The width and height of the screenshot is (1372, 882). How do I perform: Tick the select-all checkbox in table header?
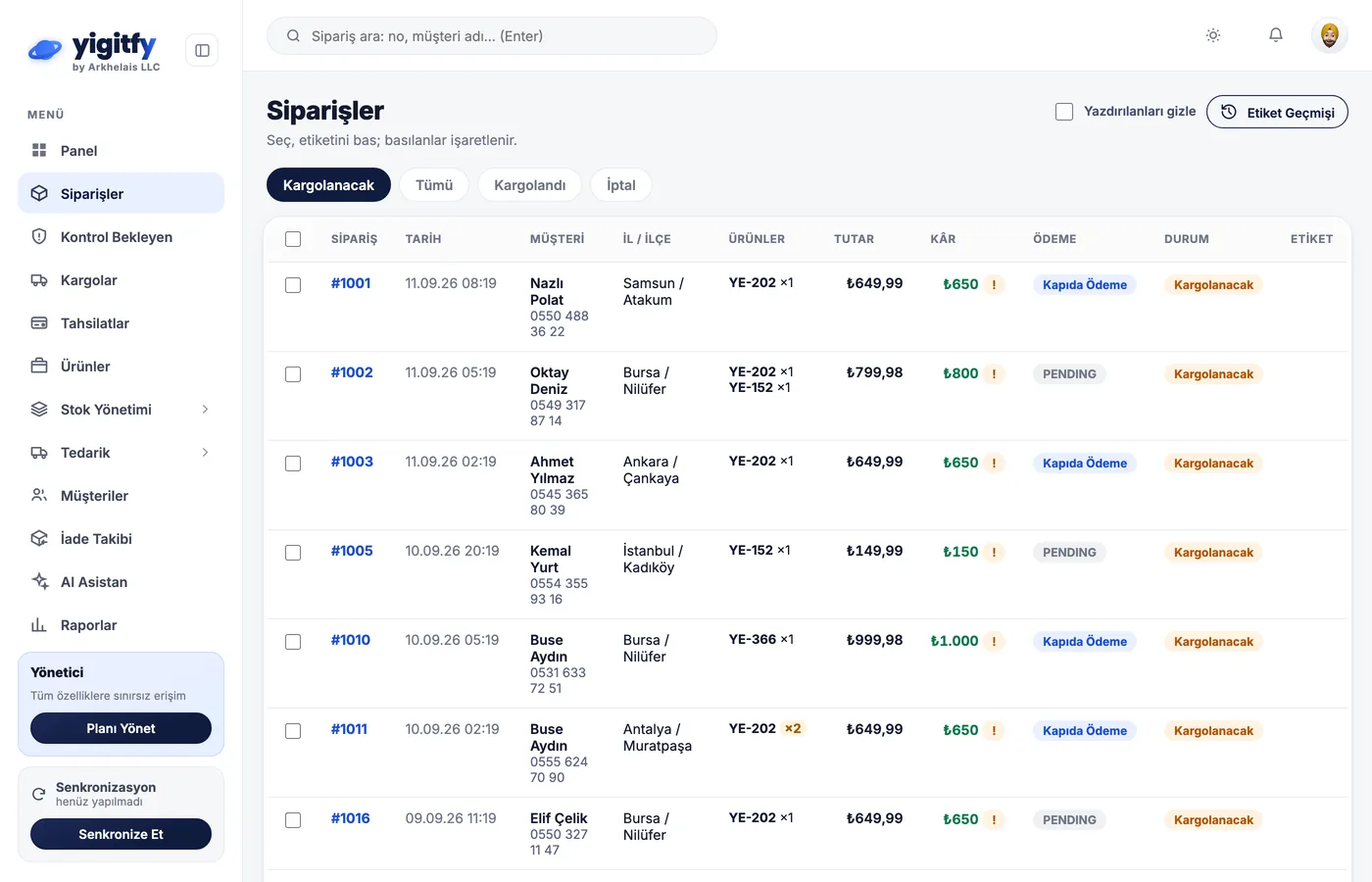(x=293, y=239)
